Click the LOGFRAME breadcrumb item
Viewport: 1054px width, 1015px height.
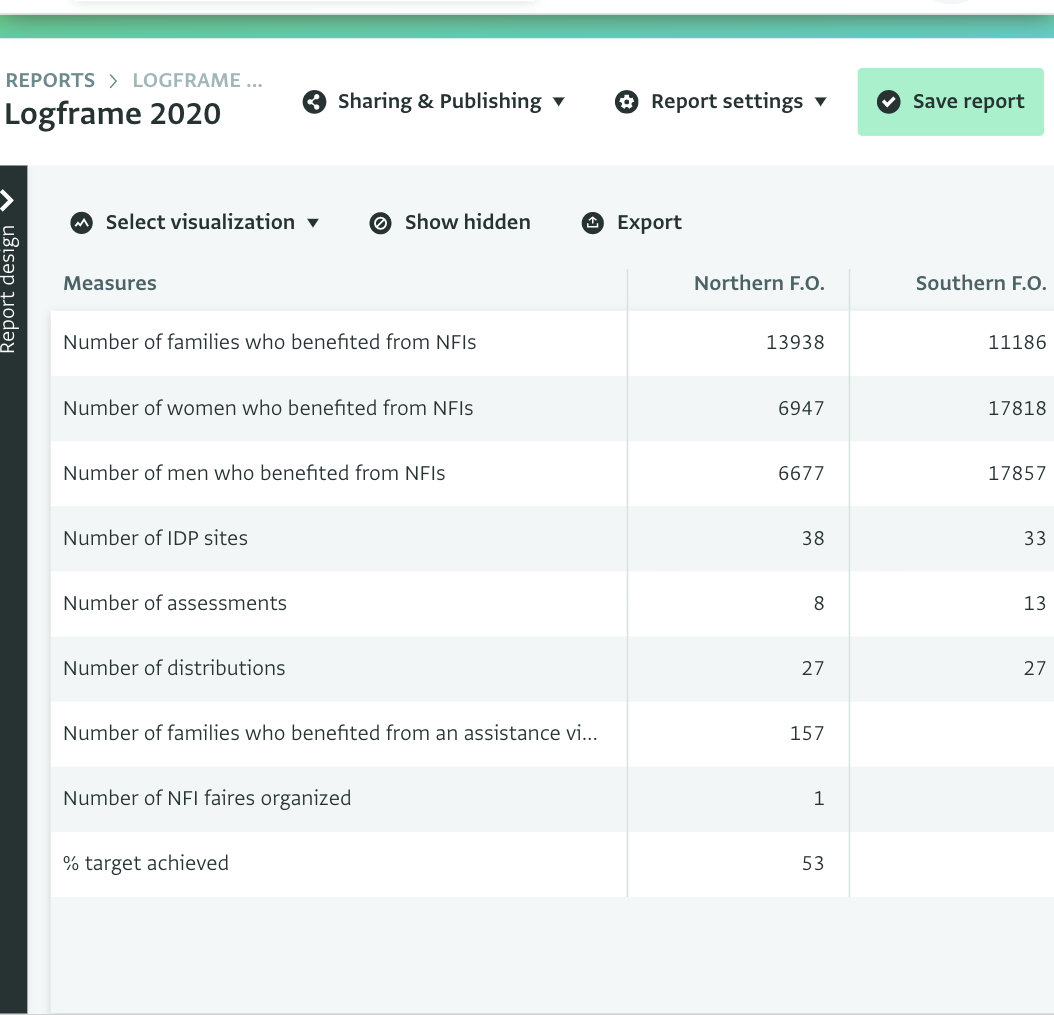(197, 80)
